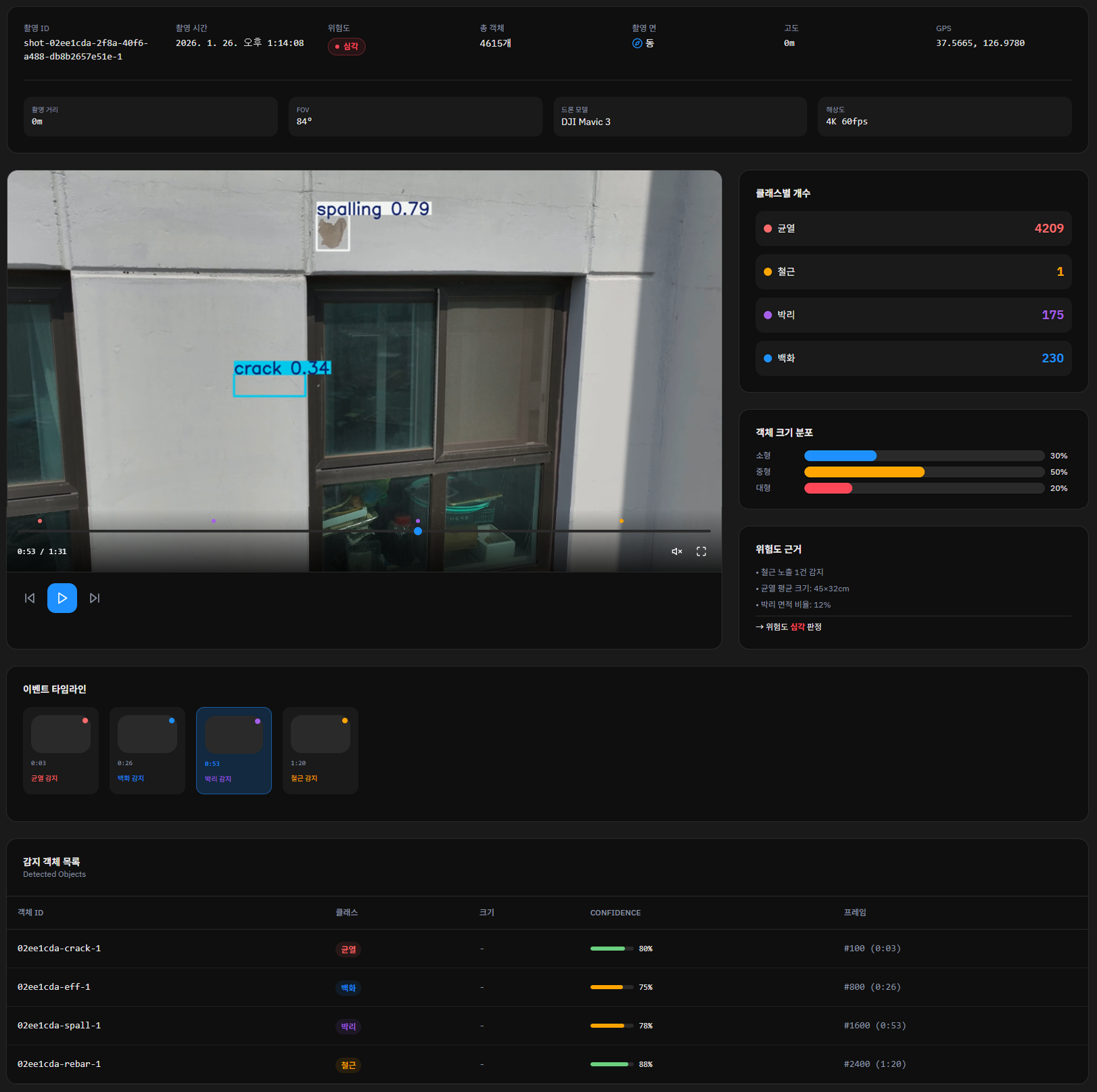
Task: Skip to the next event
Action: [95, 598]
